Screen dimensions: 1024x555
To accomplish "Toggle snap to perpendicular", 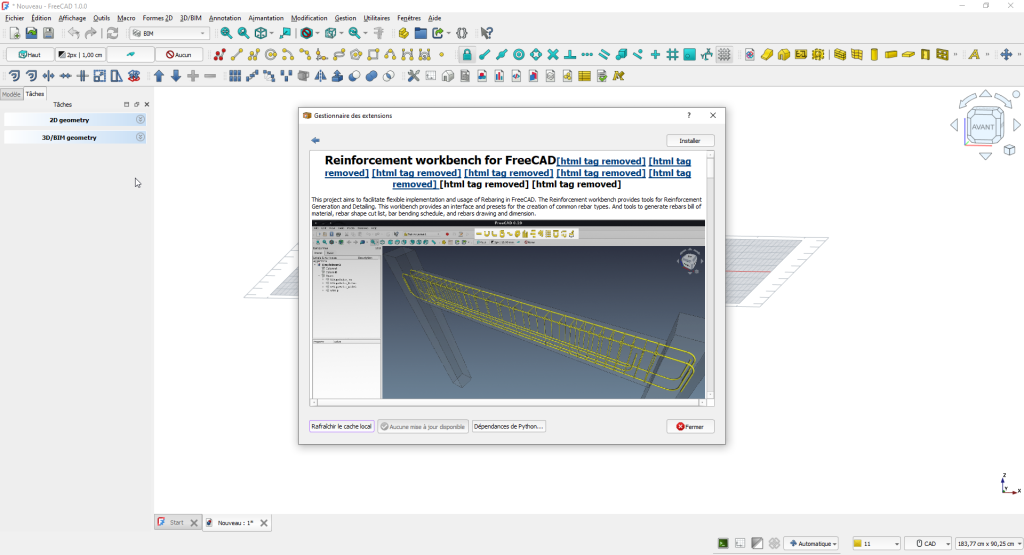I will pos(569,55).
